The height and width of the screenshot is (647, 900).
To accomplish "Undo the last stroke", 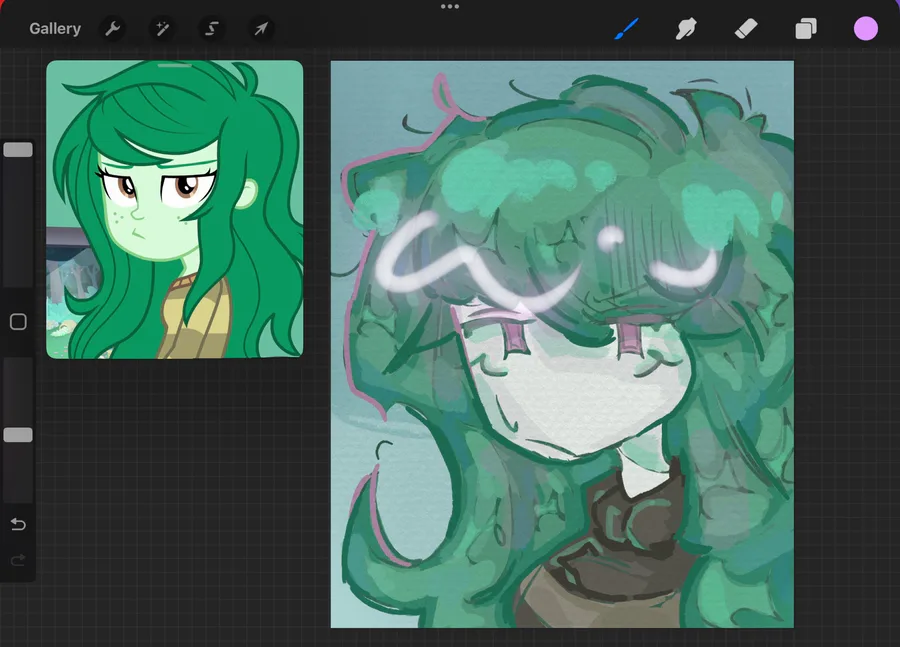I will click(18, 524).
